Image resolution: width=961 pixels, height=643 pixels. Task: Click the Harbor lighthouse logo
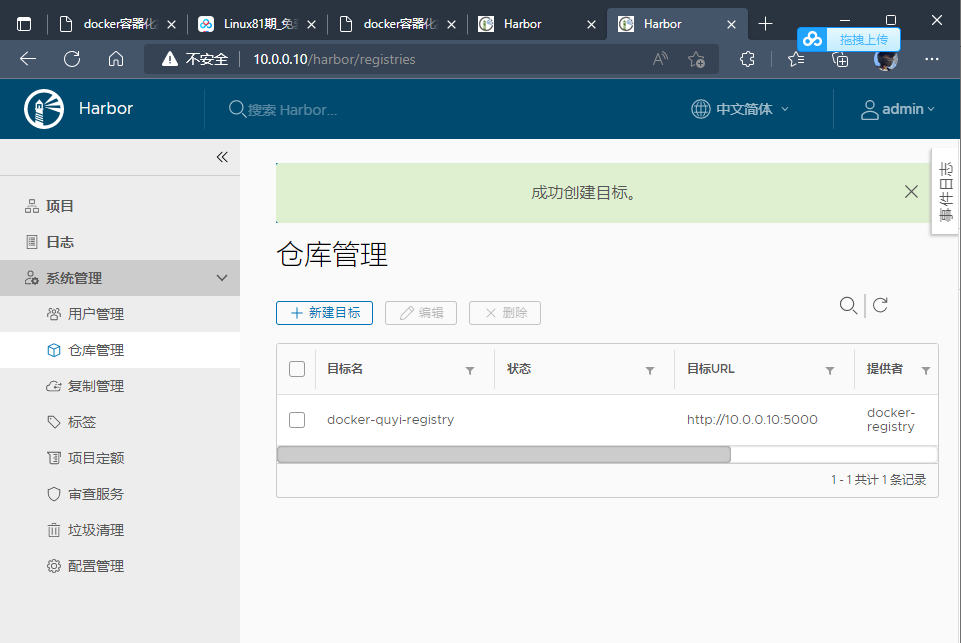click(44, 109)
